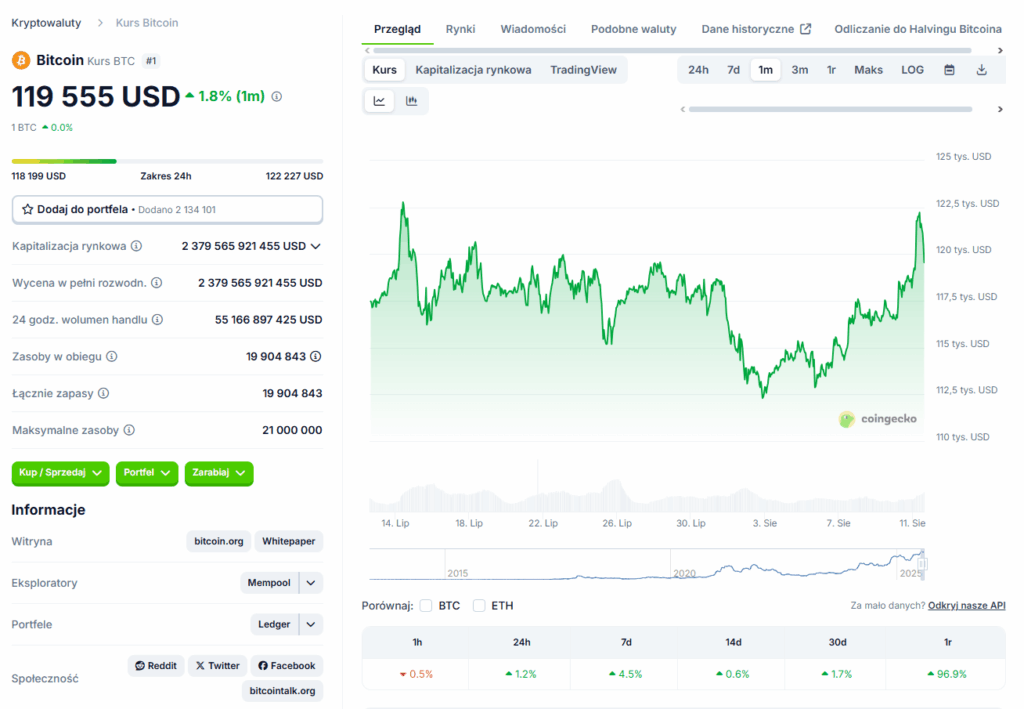This screenshot has height=709, width=1024.
Task: Enable the ETH comparison checkbox
Action: [479, 606]
